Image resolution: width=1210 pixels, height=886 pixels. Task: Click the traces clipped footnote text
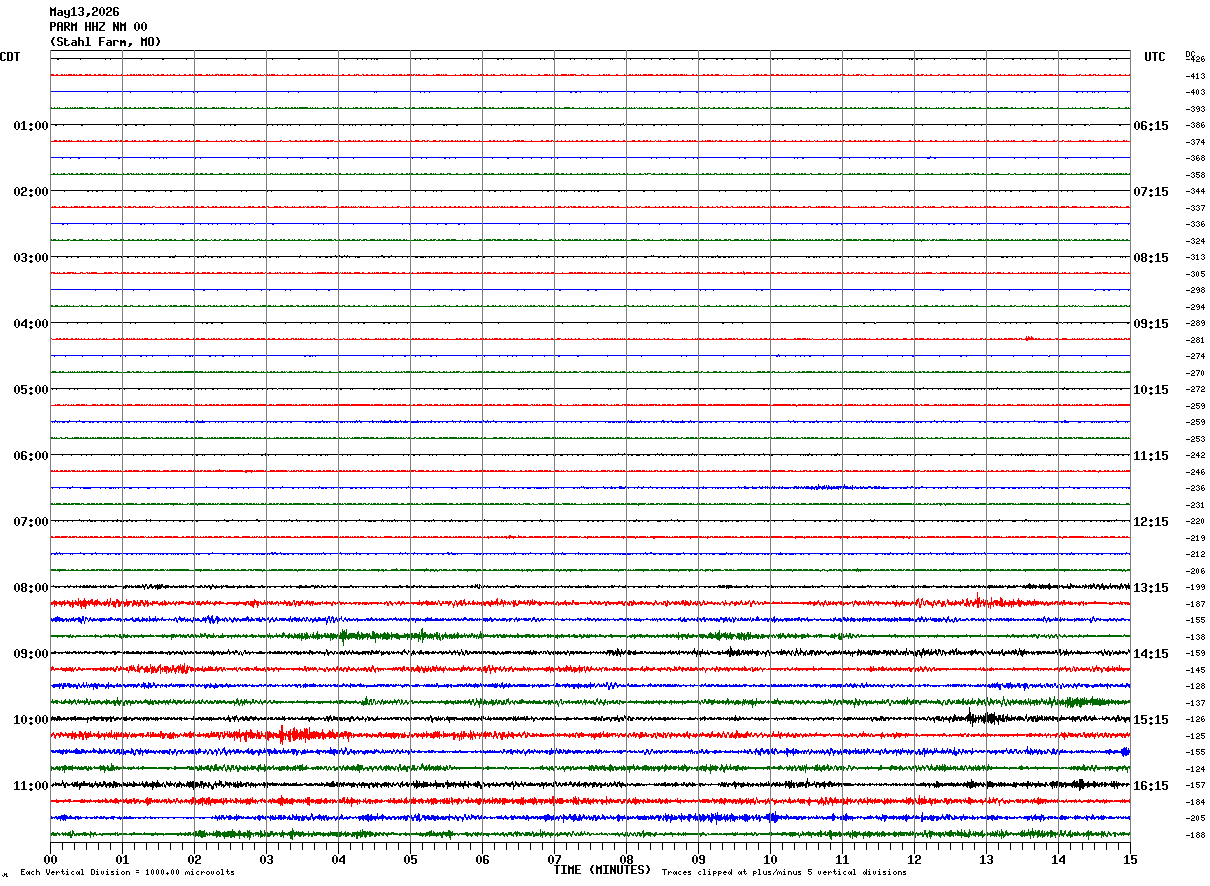click(x=784, y=873)
